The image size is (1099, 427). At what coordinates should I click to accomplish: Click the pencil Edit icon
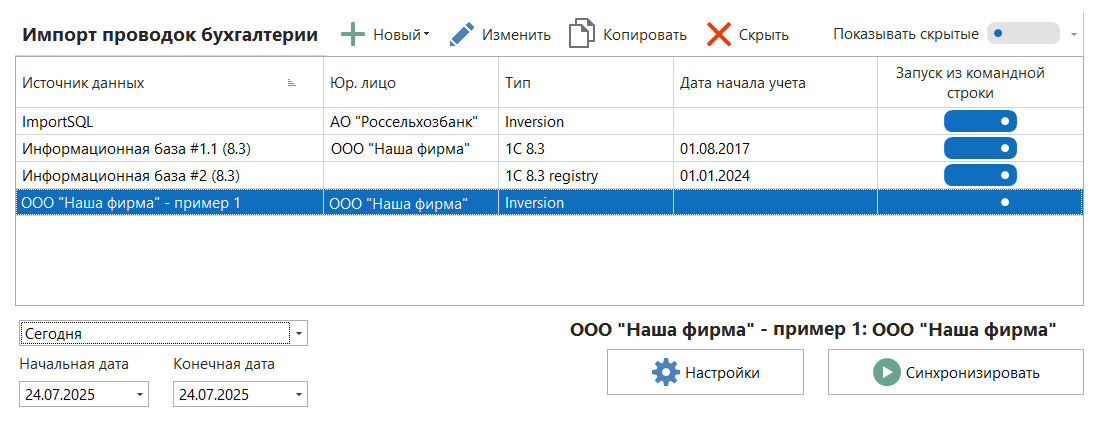[461, 35]
